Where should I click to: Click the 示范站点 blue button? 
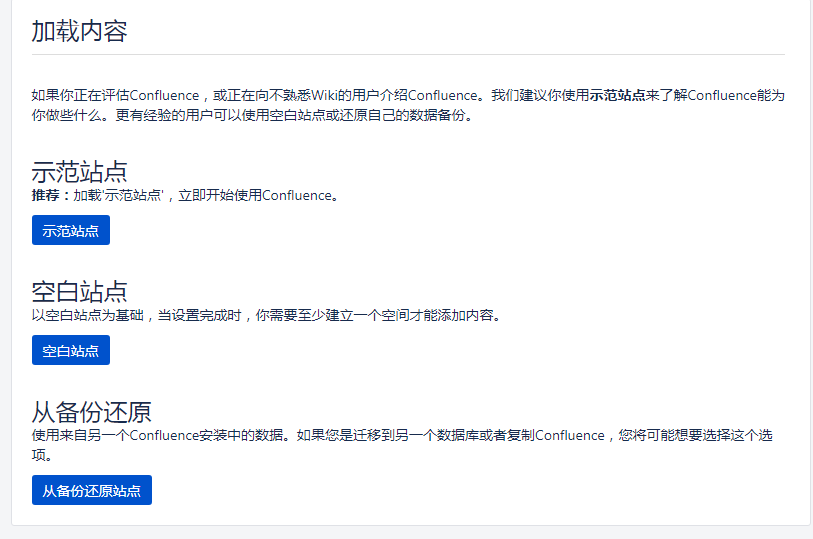pyautogui.click(x=71, y=230)
